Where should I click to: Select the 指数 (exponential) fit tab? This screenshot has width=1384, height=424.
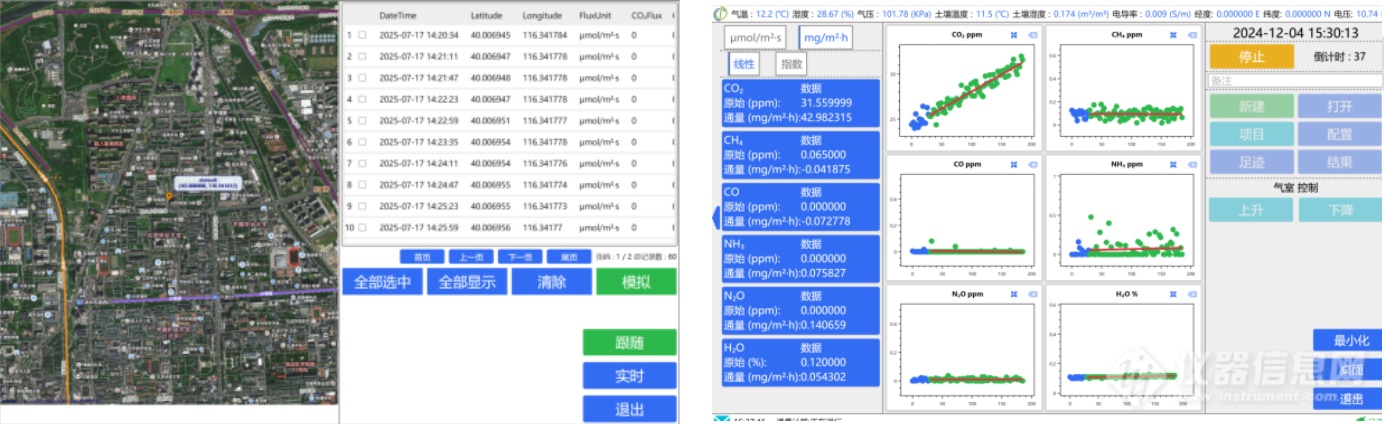coord(791,64)
